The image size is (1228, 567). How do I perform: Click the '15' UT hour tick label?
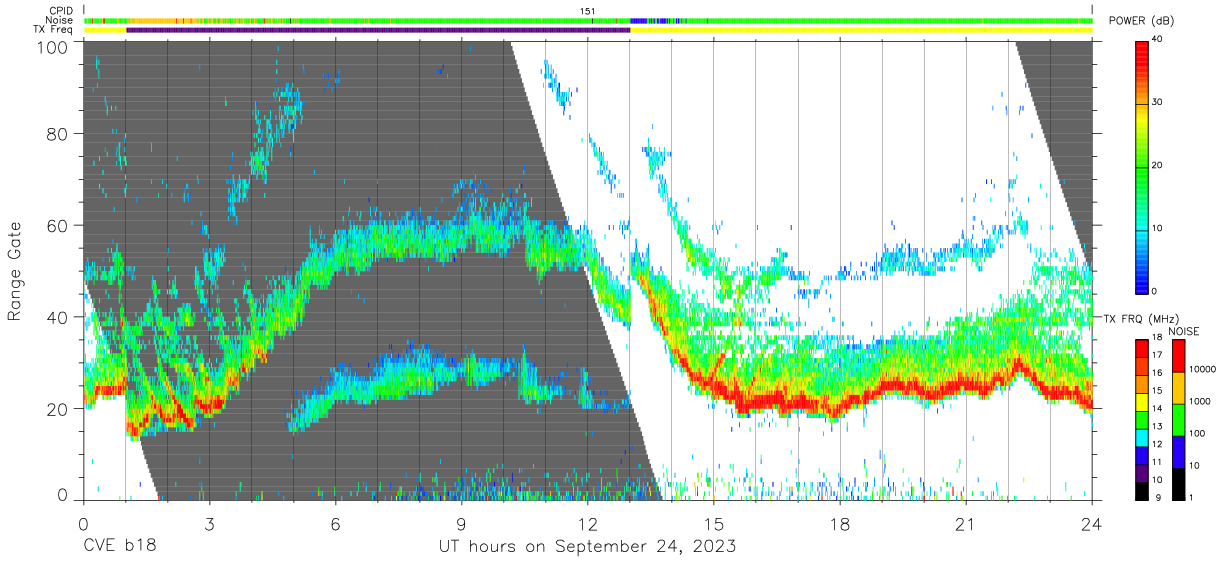714,524
